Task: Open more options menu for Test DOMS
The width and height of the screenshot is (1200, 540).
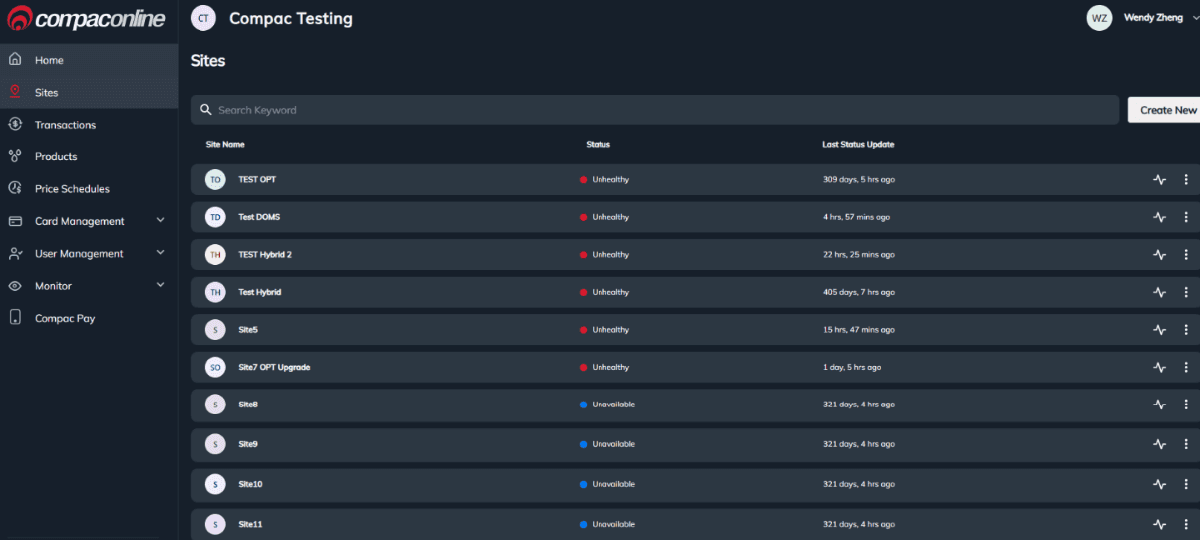Action: coord(1186,217)
